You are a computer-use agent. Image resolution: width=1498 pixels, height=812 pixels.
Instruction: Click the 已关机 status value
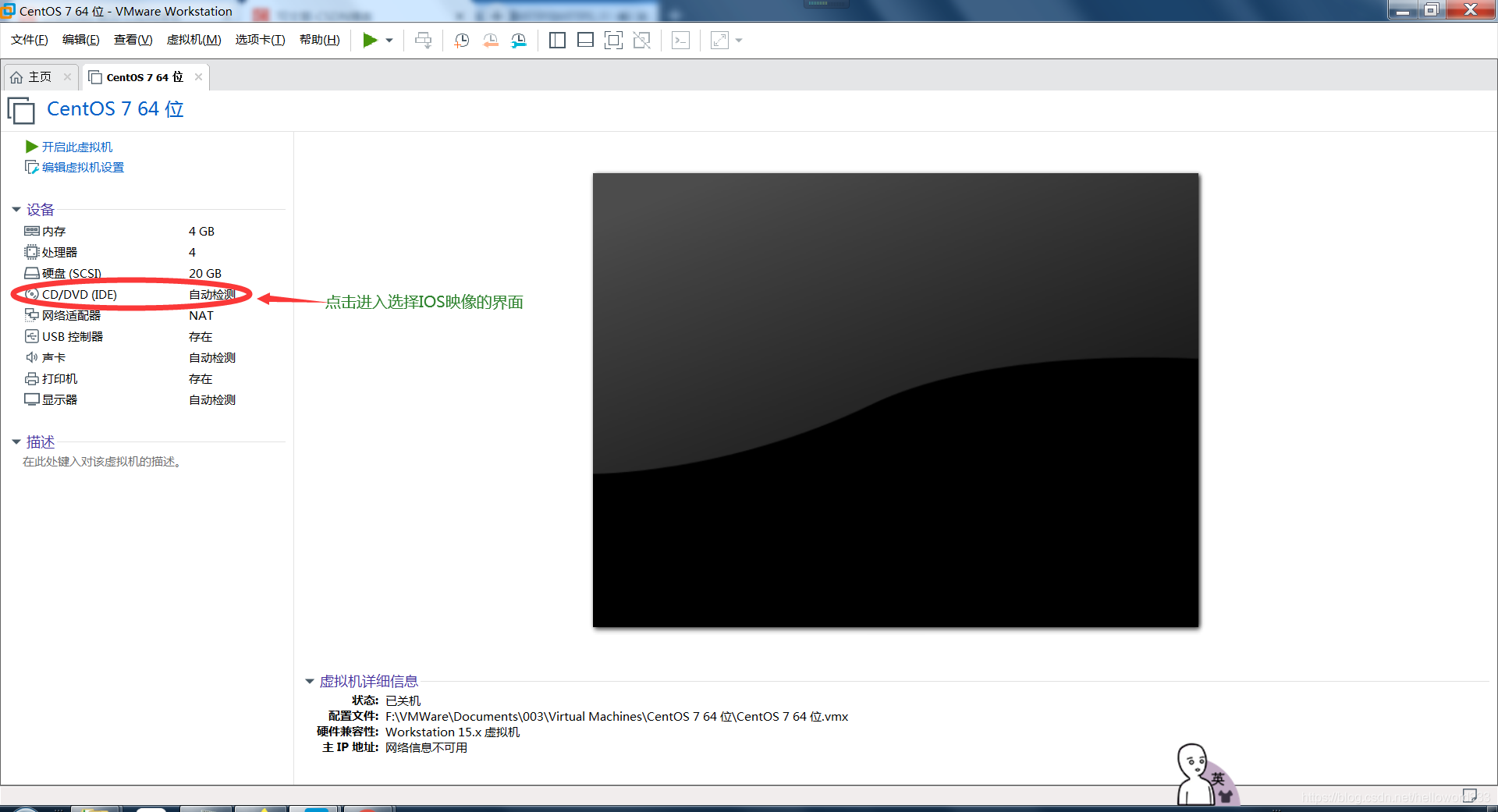click(403, 701)
